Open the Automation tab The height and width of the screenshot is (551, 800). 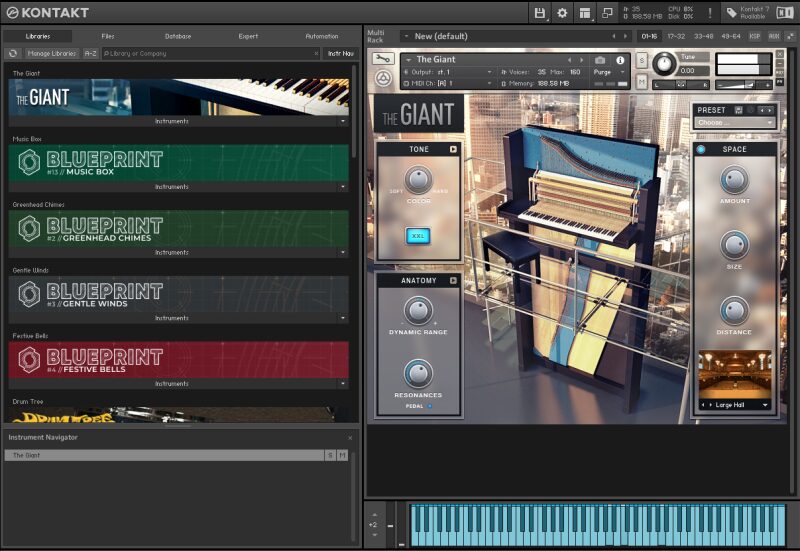click(x=321, y=36)
